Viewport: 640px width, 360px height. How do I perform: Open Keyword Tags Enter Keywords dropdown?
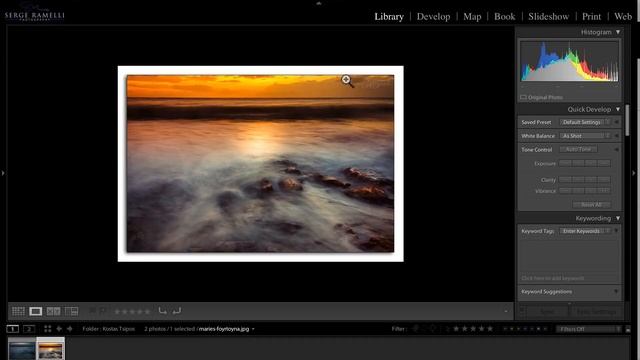585,231
